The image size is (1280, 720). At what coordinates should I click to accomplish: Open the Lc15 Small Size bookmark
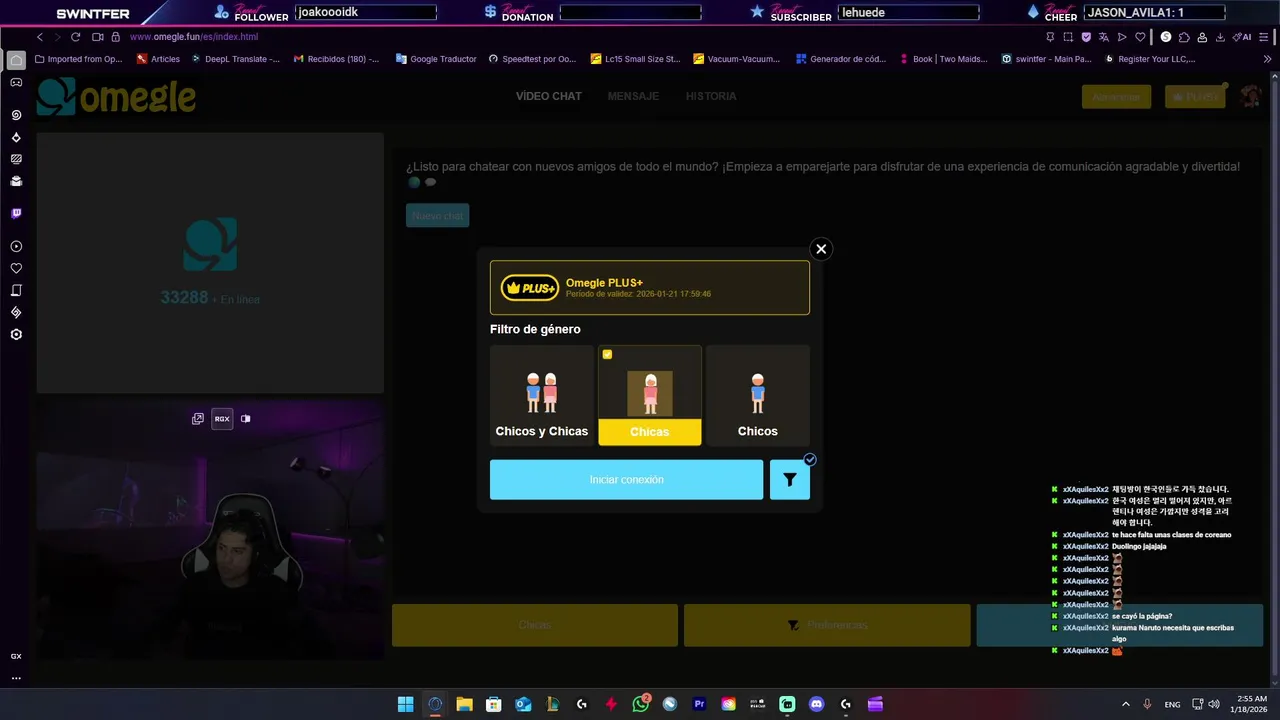(635, 59)
